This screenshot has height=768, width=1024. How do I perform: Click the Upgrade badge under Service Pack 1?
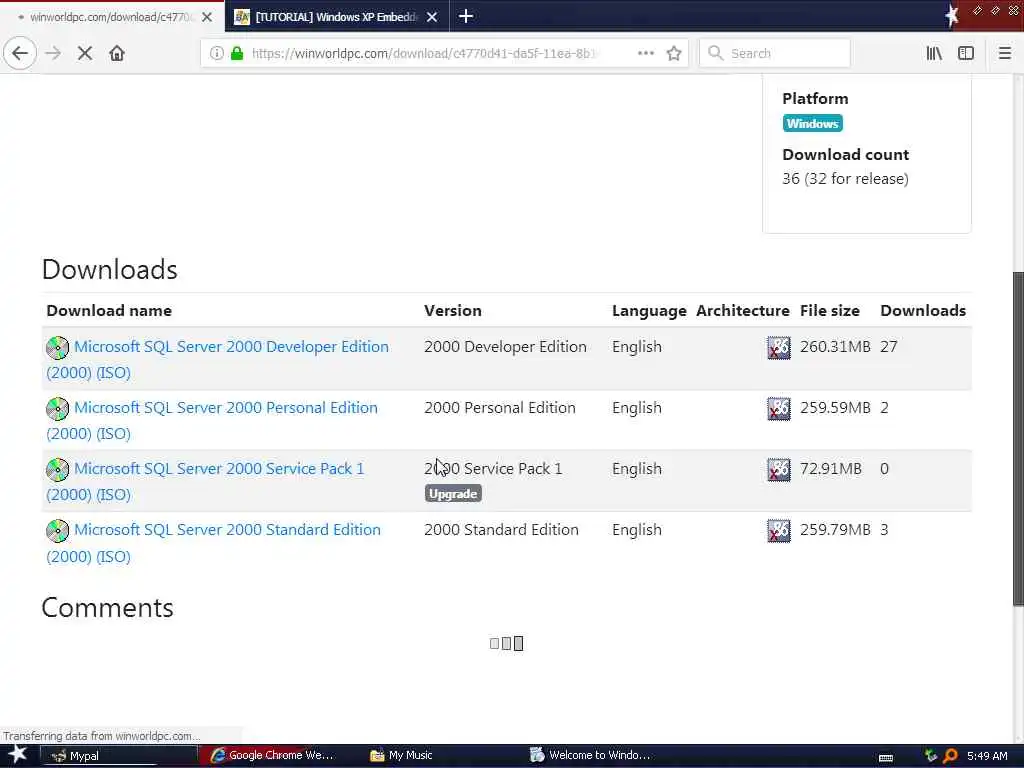tap(453, 494)
